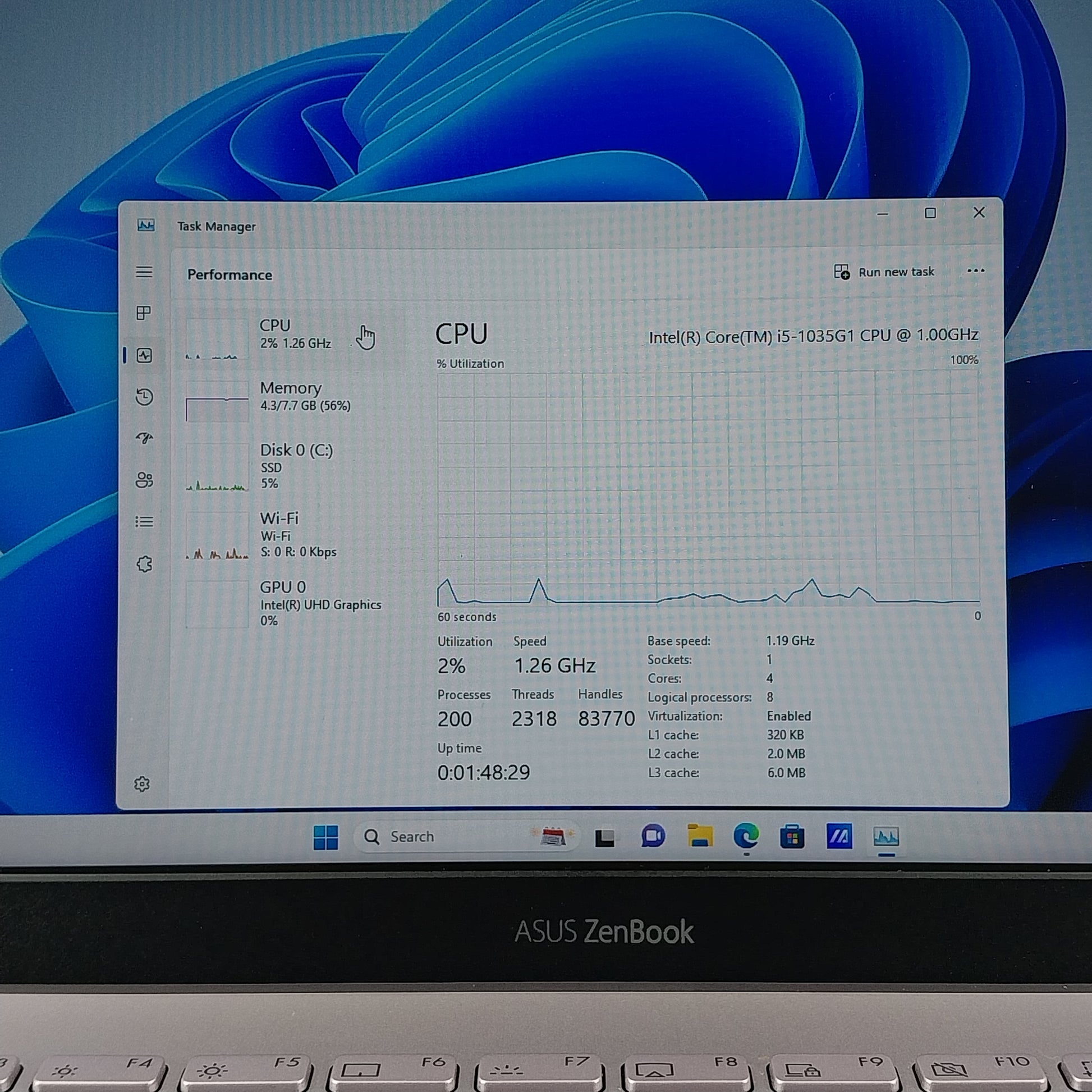Screen dimensions: 1092x1092
Task: Select the GPU 0 performance entry
Action: click(x=291, y=604)
